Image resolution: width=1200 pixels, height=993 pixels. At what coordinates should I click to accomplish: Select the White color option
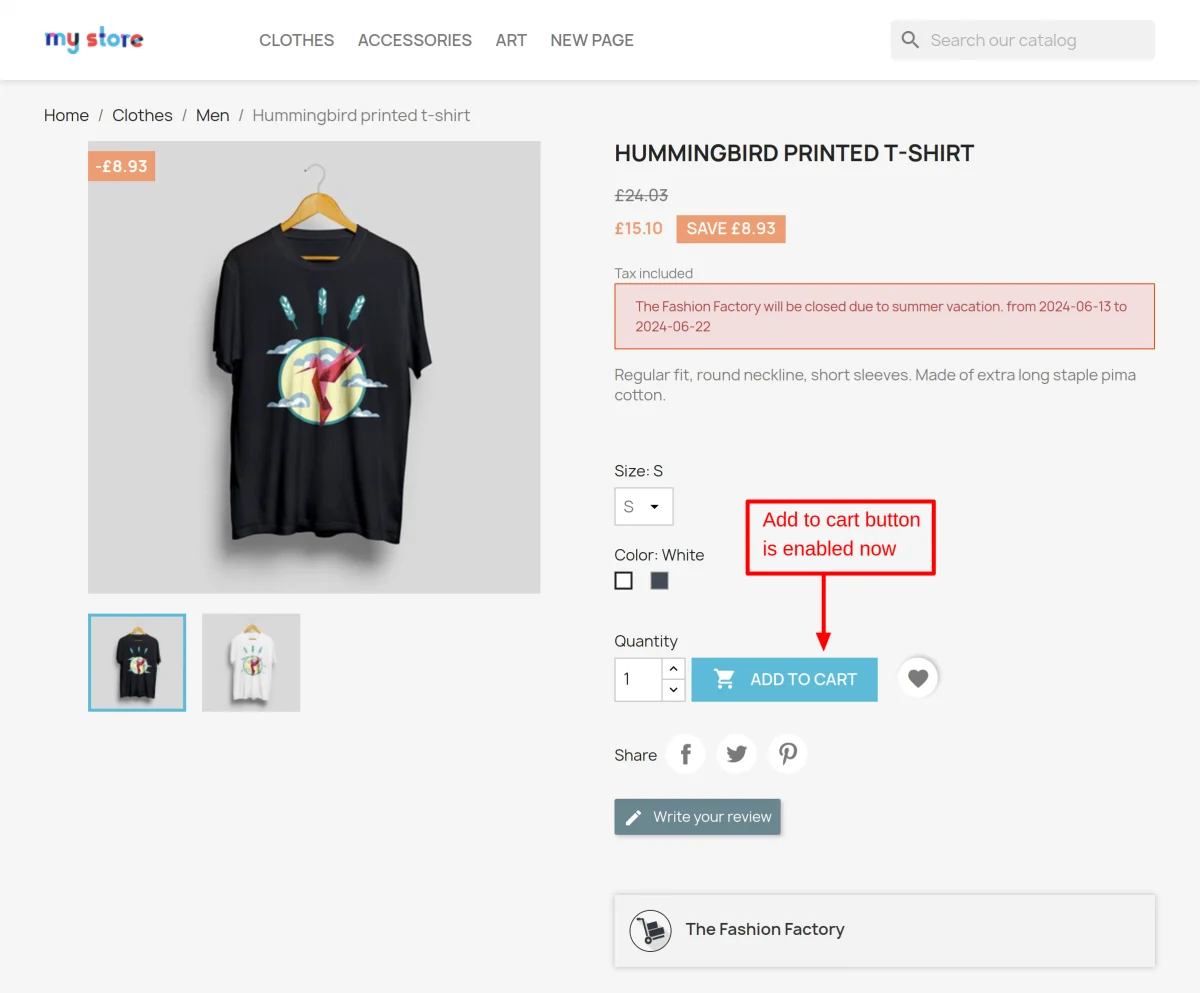click(x=623, y=580)
